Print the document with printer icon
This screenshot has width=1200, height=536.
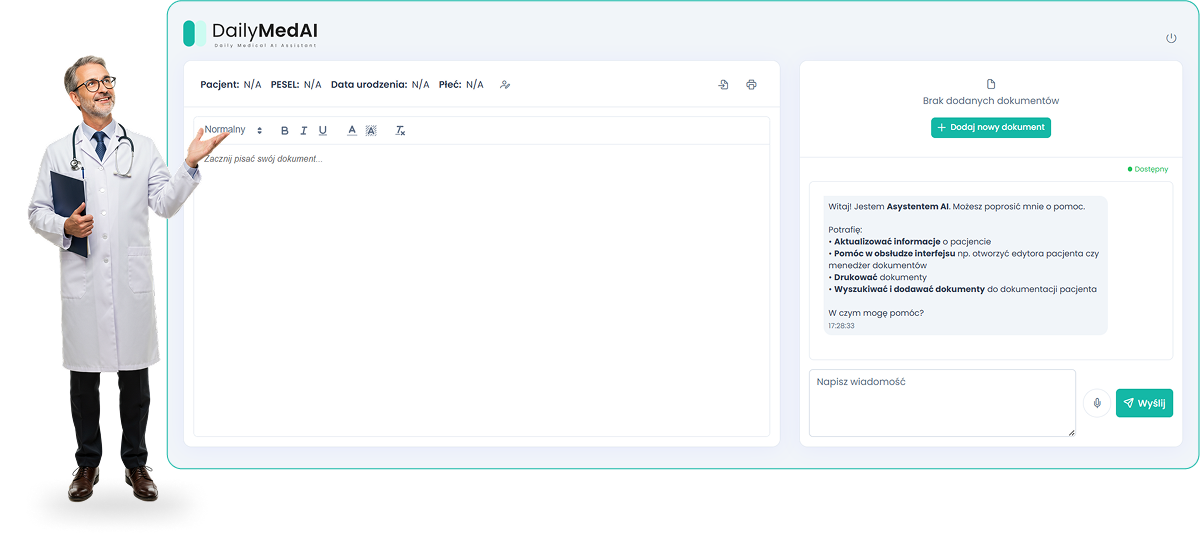751,85
